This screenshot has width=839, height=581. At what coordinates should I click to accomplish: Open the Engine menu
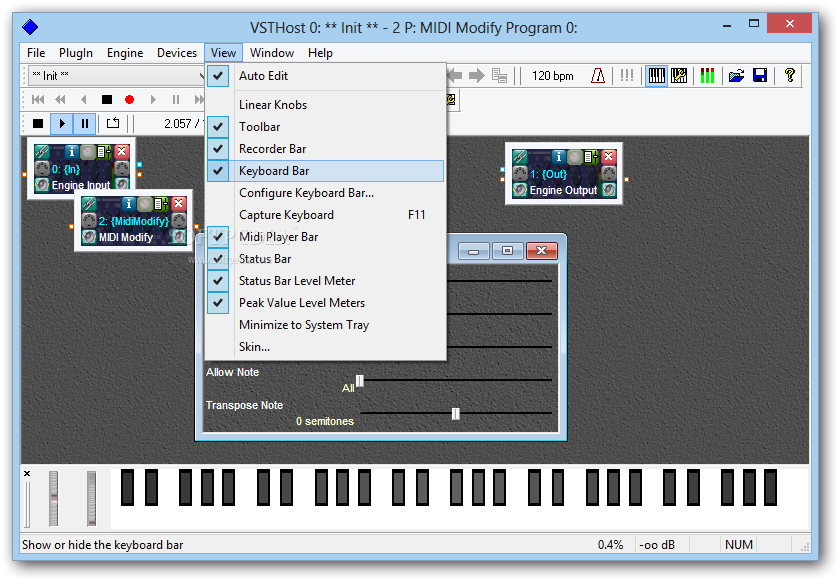click(x=125, y=53)
